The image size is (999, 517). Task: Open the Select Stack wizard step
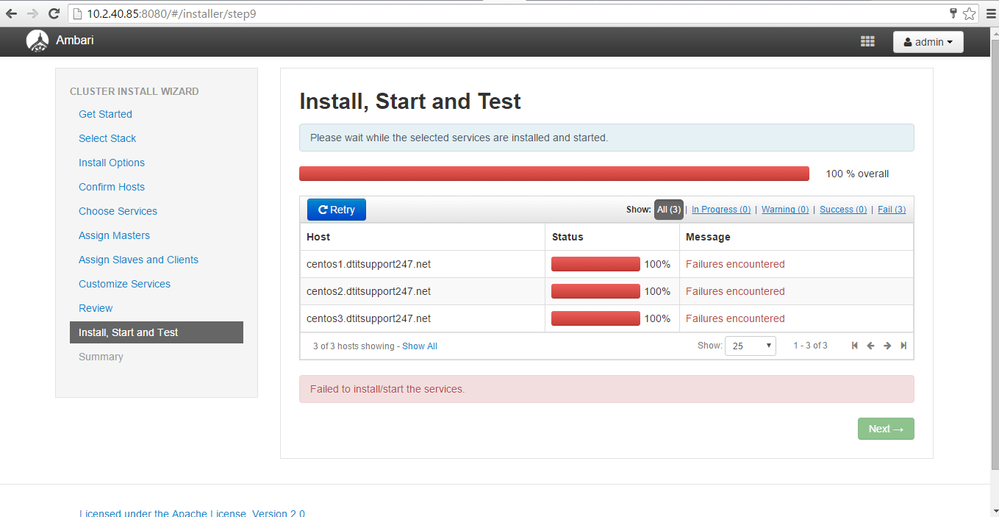click(107, 138)
